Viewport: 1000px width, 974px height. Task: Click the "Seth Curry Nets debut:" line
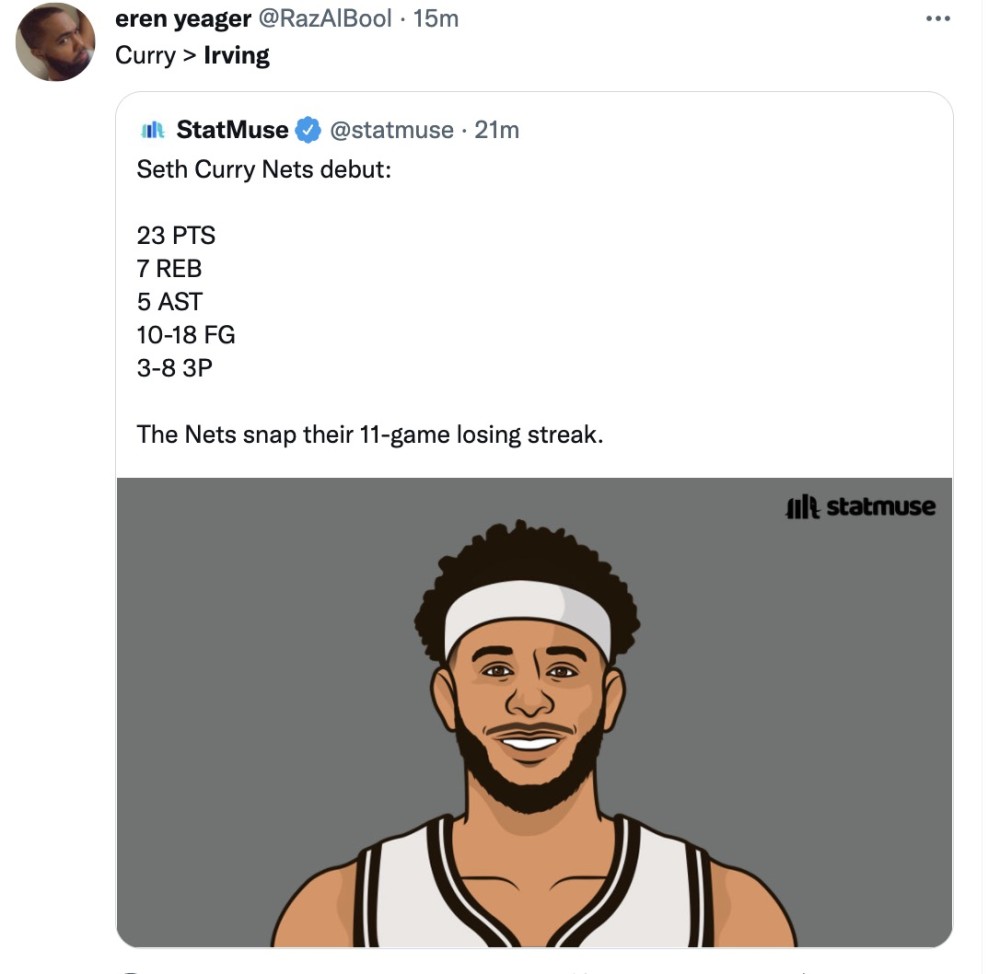(x=264, y=169)
